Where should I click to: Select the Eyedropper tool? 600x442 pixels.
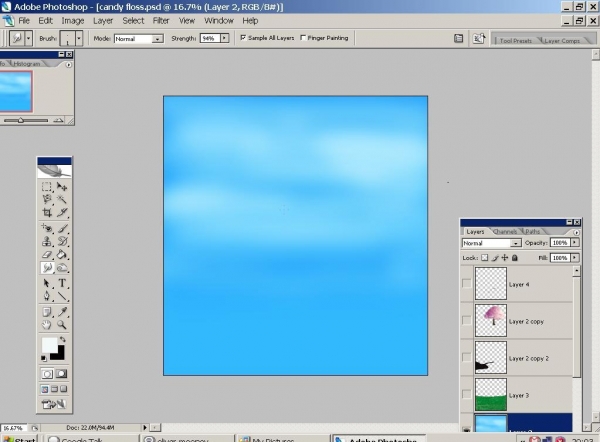pos(62,312)
